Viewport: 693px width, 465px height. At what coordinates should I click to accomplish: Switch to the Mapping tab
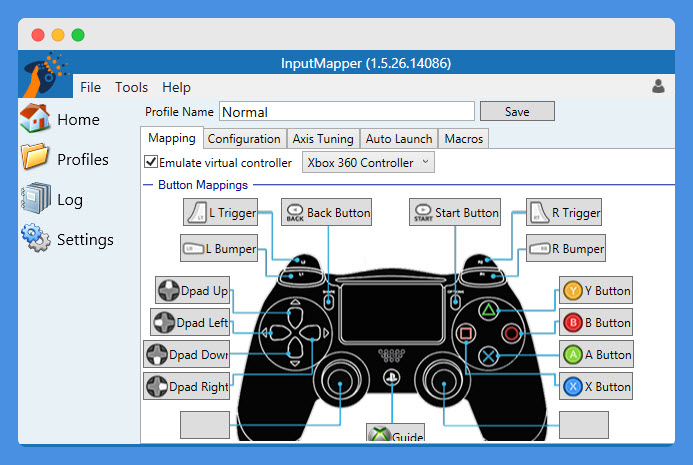click(x=172, y=138)
